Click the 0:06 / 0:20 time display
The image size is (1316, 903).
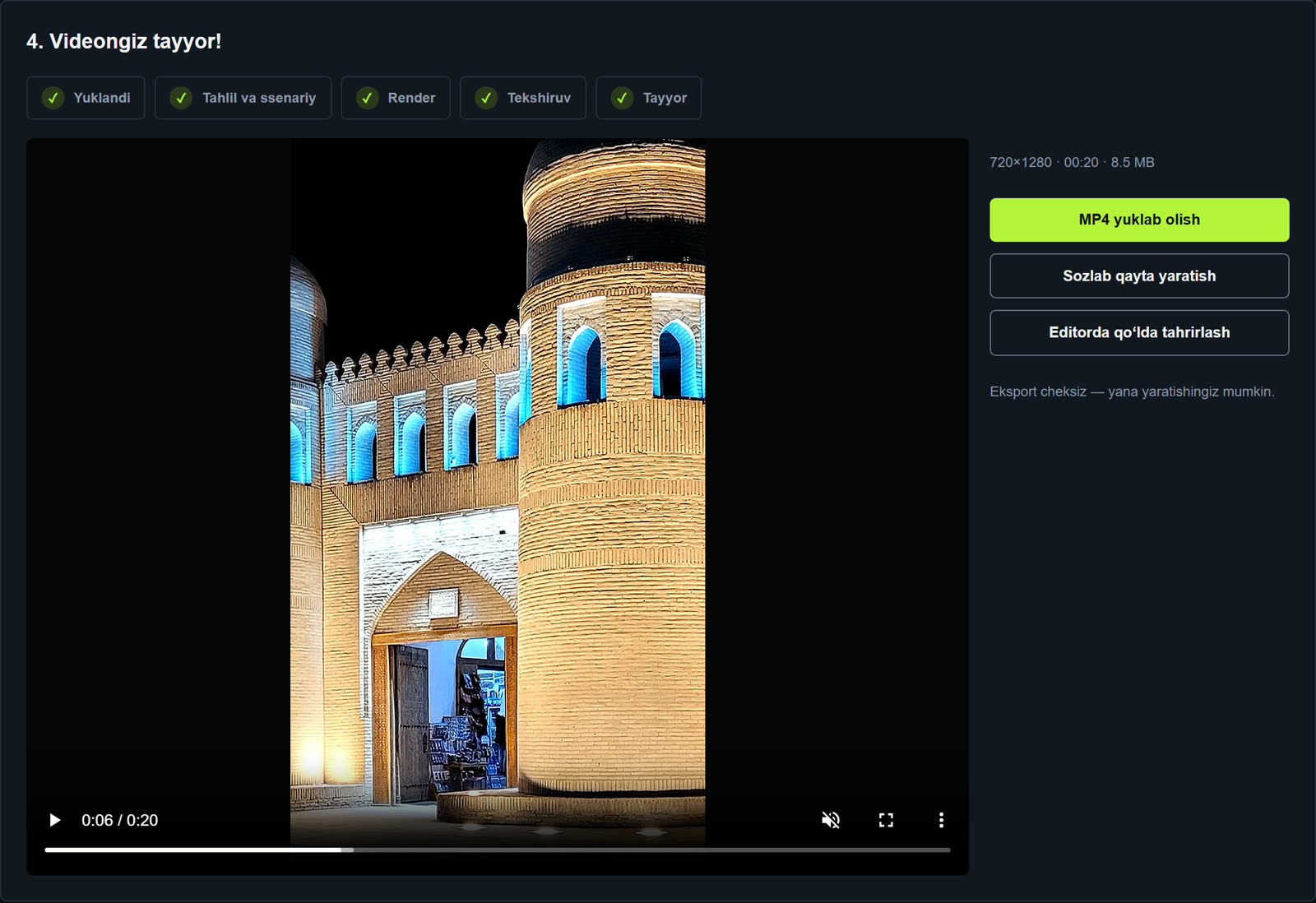coord(119,820)
